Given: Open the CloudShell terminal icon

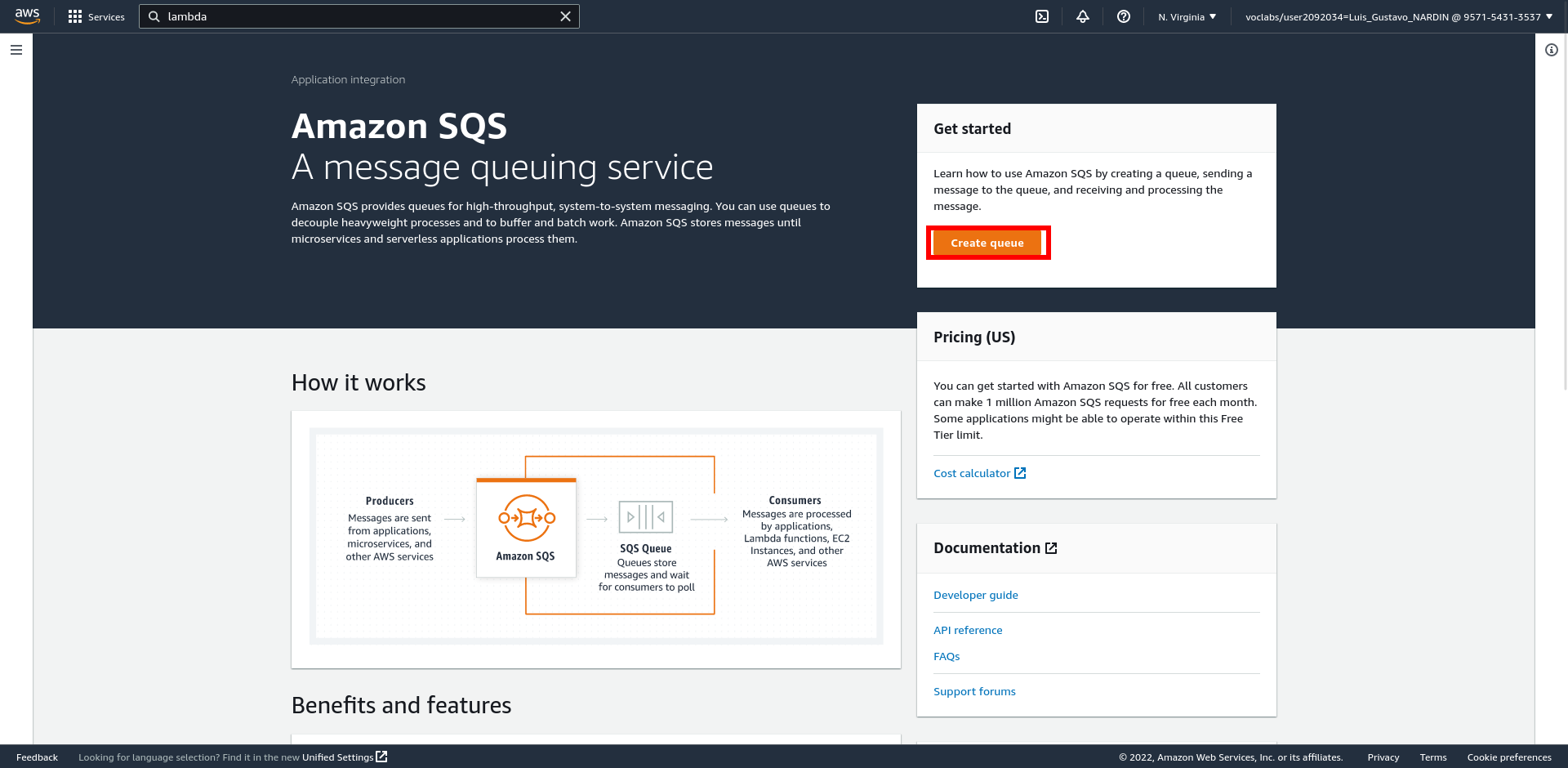Looking at the screenshot, I should [1042, 16].
